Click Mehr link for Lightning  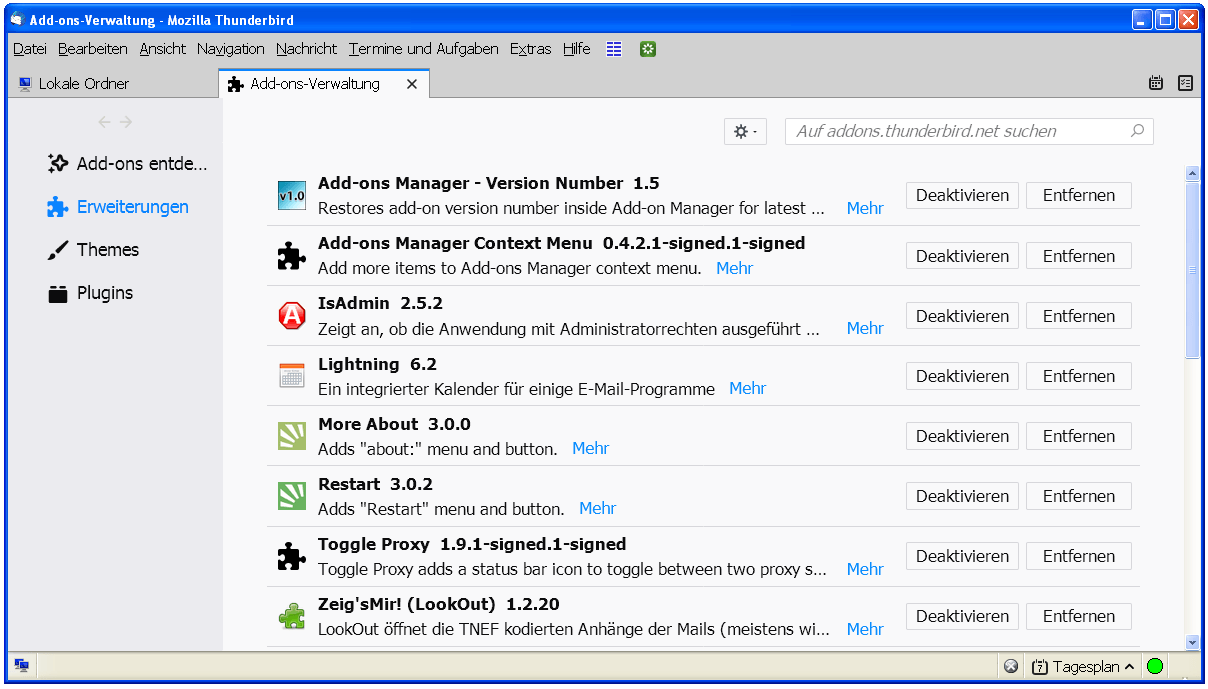click(747, 389)
